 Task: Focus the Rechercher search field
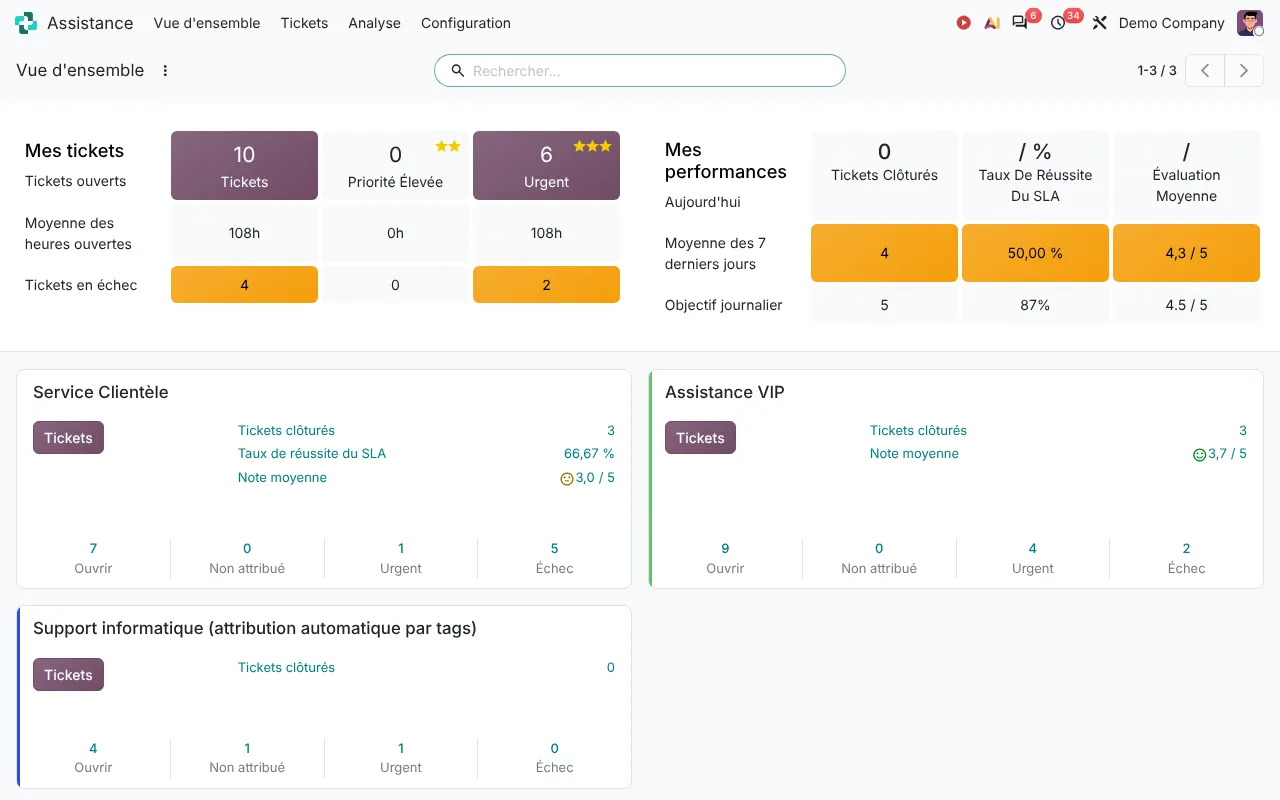pyautogui.click(x=653, y=71)
